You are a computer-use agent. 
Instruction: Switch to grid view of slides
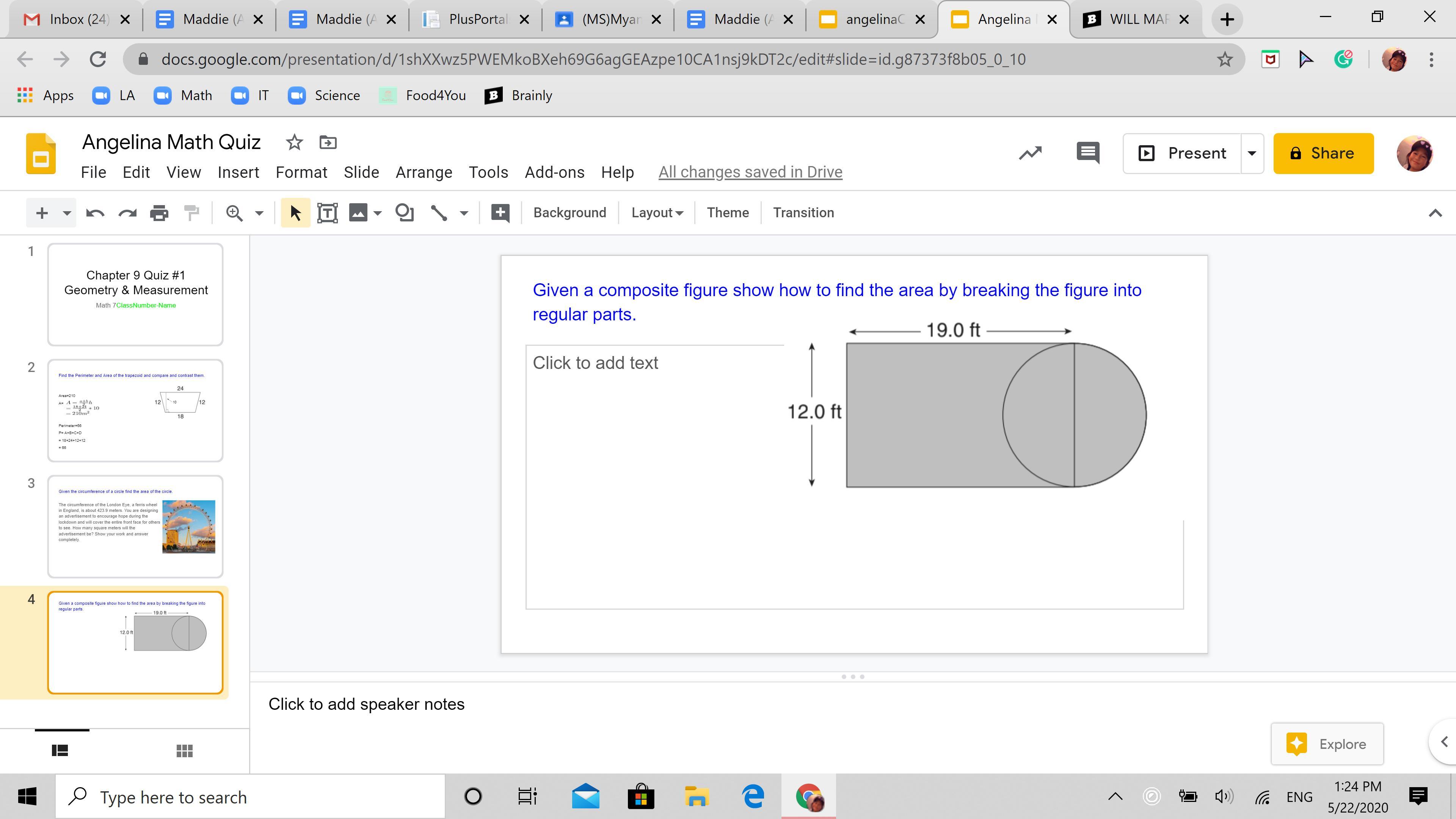[x=184, y=751]
